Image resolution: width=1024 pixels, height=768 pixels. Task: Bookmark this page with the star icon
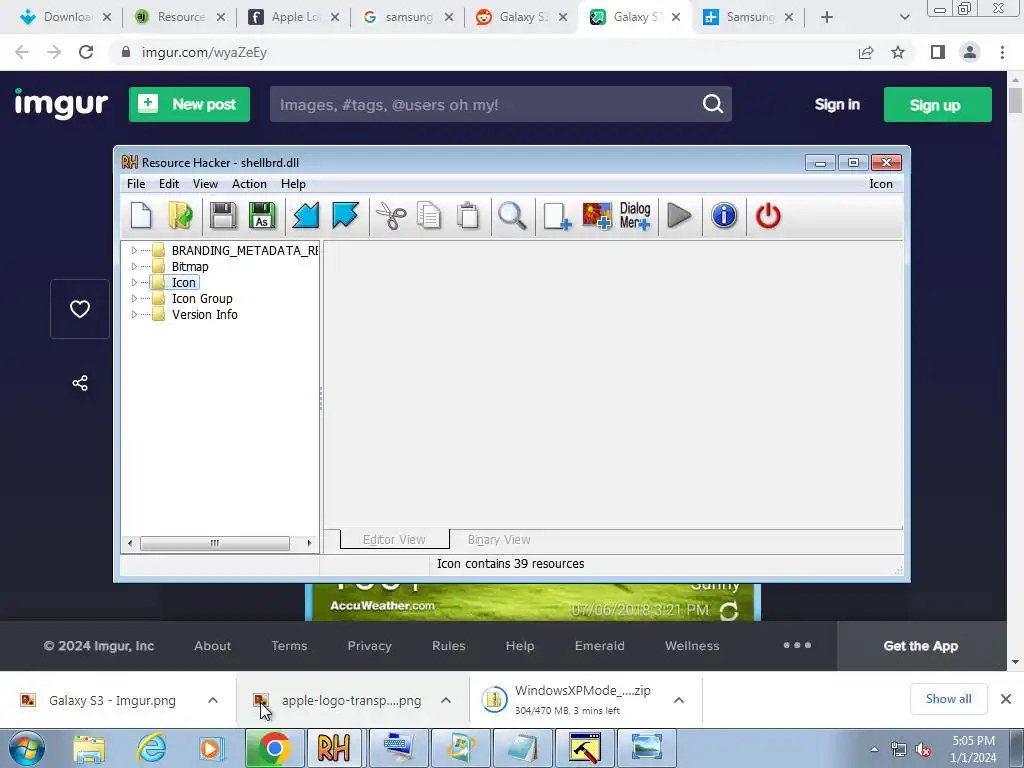click(x=898, y=52)
